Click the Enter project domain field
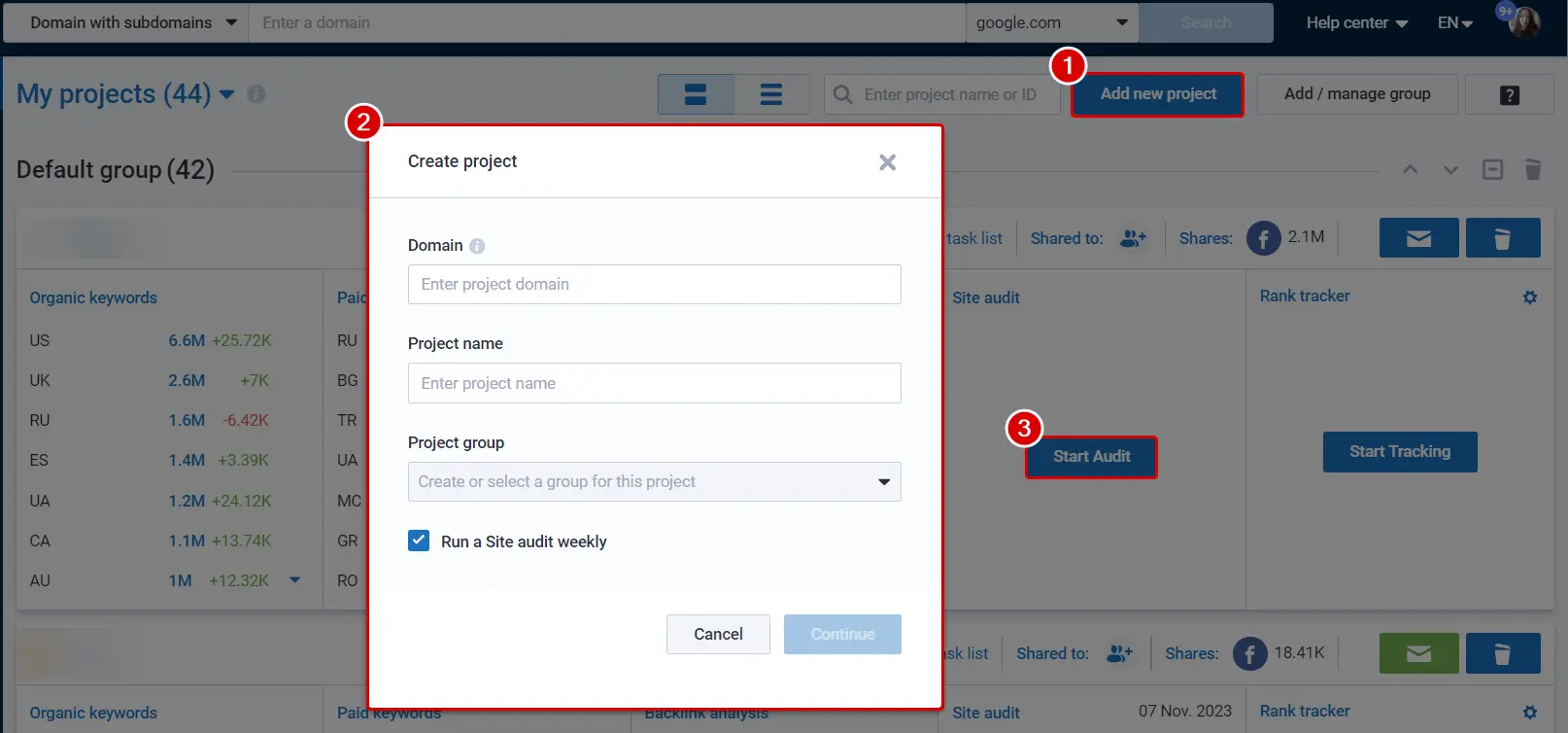The image size is (1568, 733). coord(655,284)
